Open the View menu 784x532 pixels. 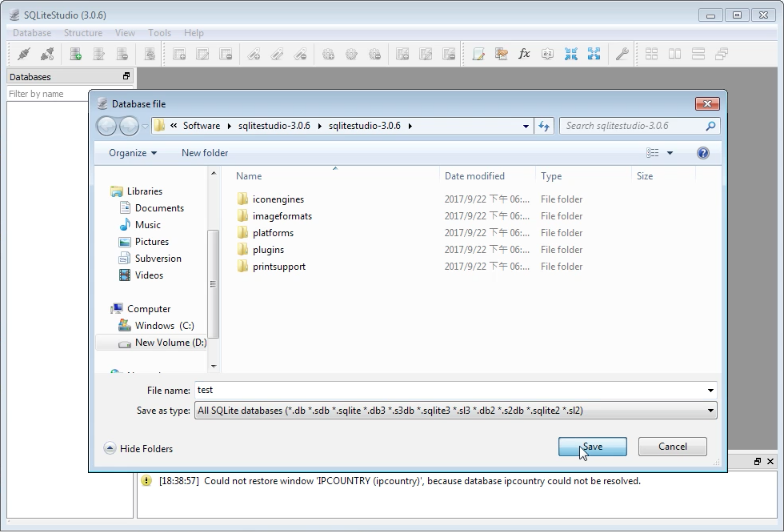125,33
